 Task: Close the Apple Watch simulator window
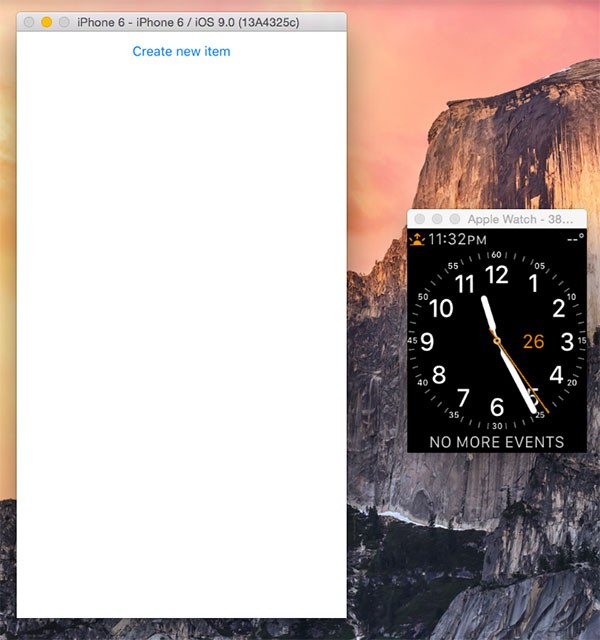coord(420,219)
